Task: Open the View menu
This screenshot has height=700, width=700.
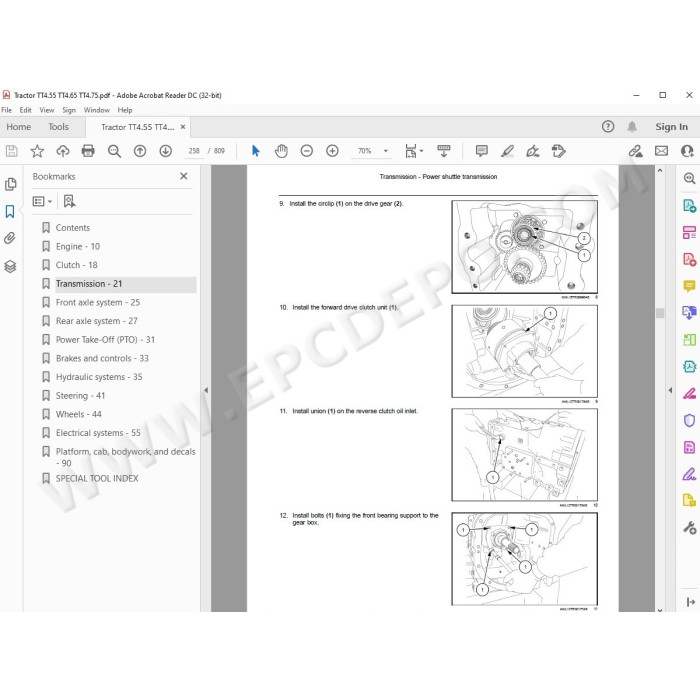Action: pyautogui.click(x=46, y=110)
